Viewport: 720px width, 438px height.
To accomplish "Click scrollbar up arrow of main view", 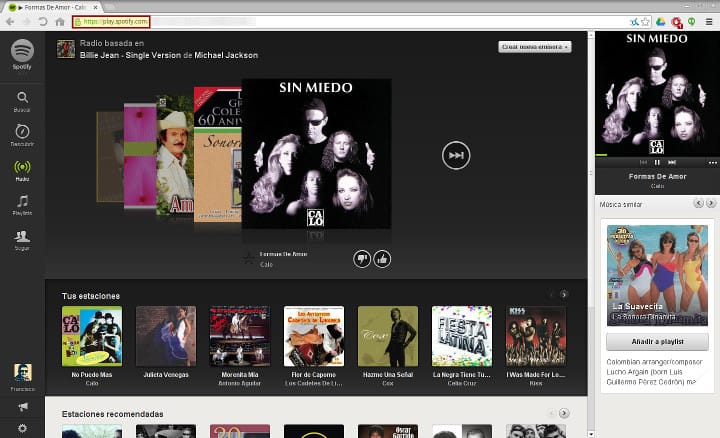I will [591, 35].
